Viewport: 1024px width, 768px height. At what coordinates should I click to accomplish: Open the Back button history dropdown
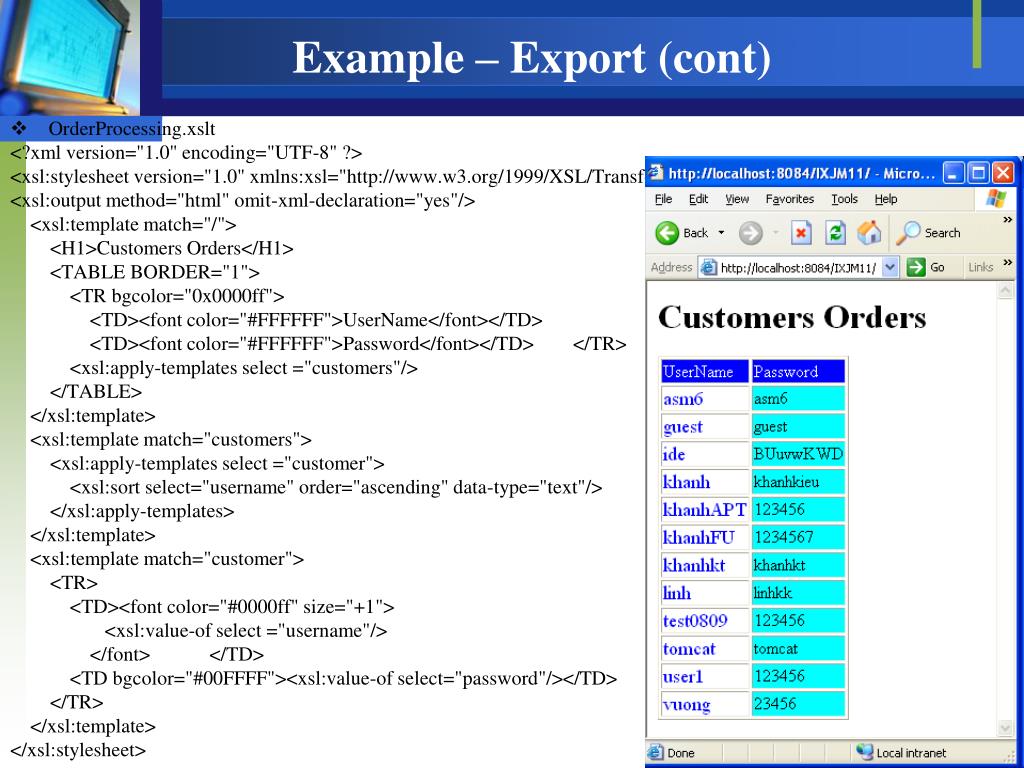[721, 232]
